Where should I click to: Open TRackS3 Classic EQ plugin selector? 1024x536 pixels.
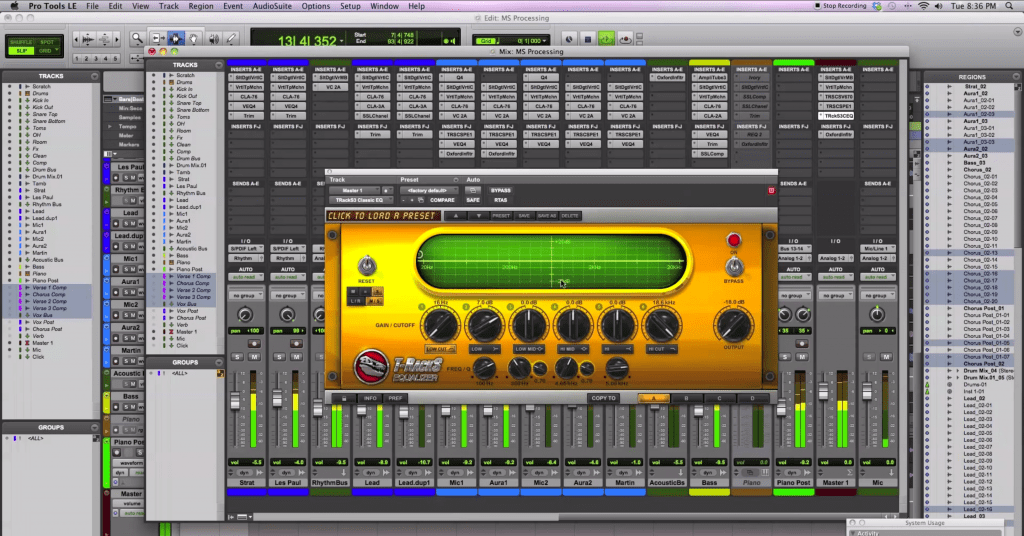(360, 200)
